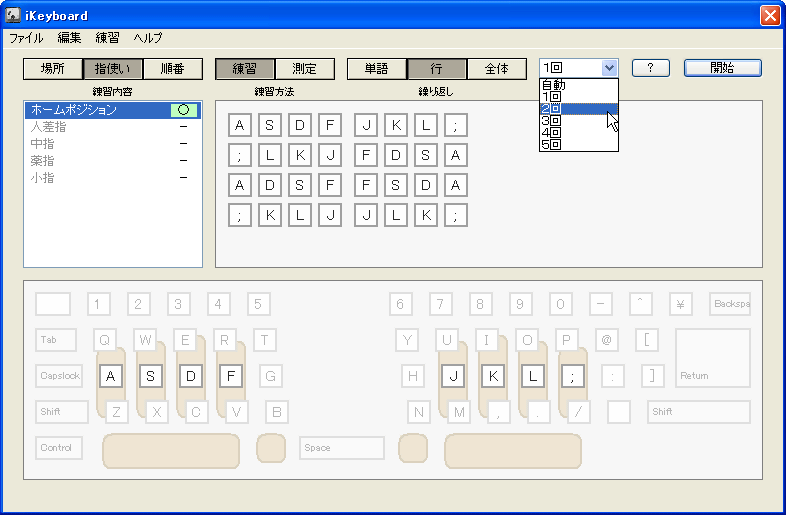Viewport: 786px width, 515px height.
Task: Click the D key on the on-screen keyboard
Action: click(190, 376)
